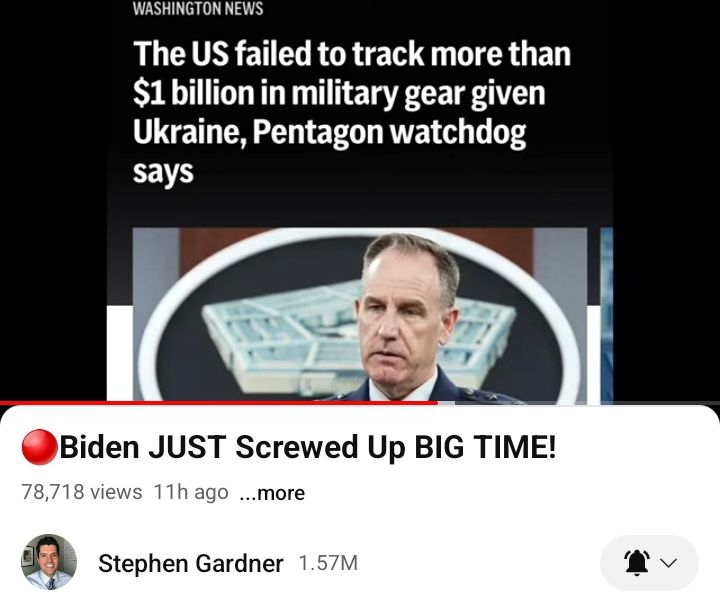
Task: Click the Pentagon briefing image in video
Action: click(x=360, y=316)
